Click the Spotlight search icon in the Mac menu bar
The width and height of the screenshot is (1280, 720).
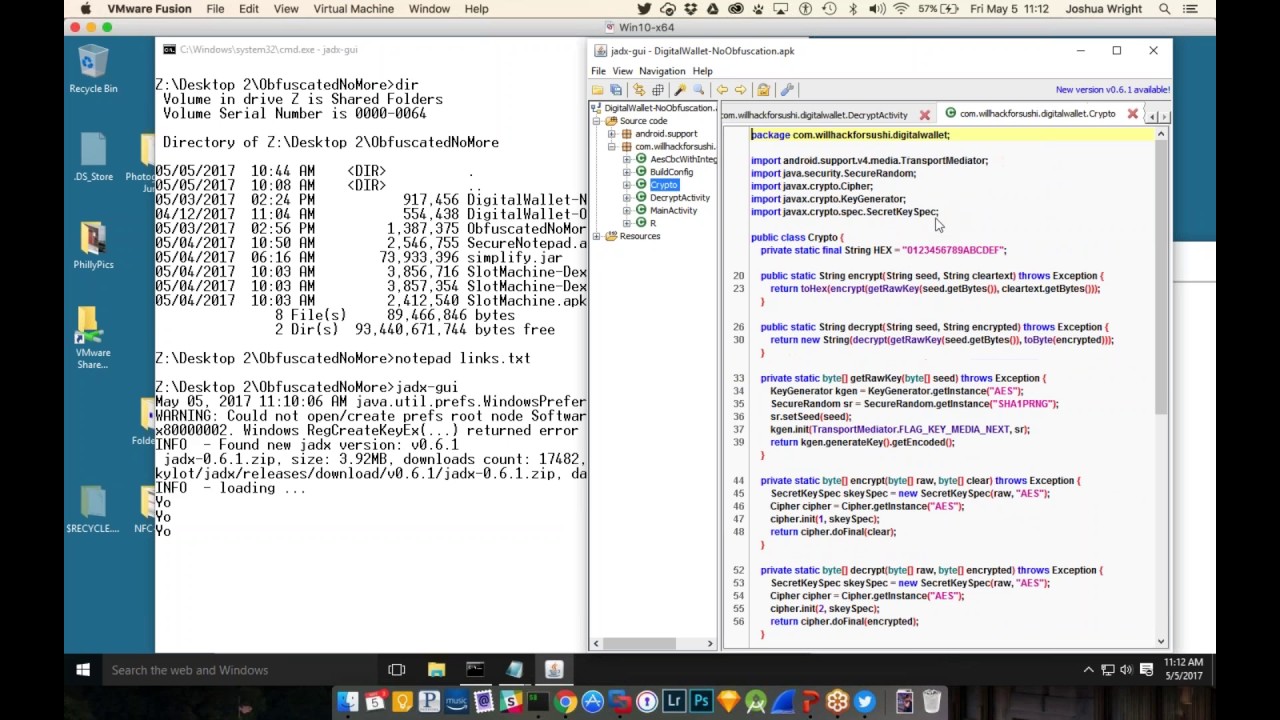coord(1164,9)
